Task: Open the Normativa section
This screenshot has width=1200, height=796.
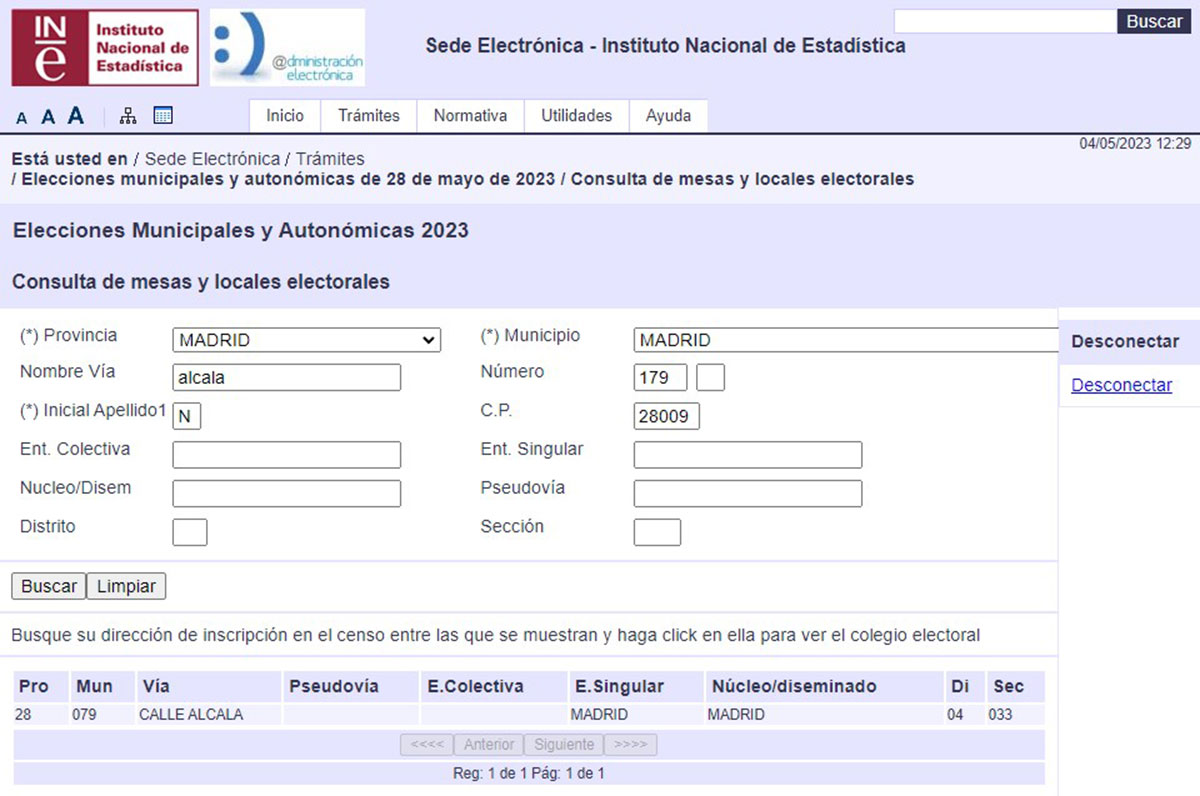Action: (469, 116)
